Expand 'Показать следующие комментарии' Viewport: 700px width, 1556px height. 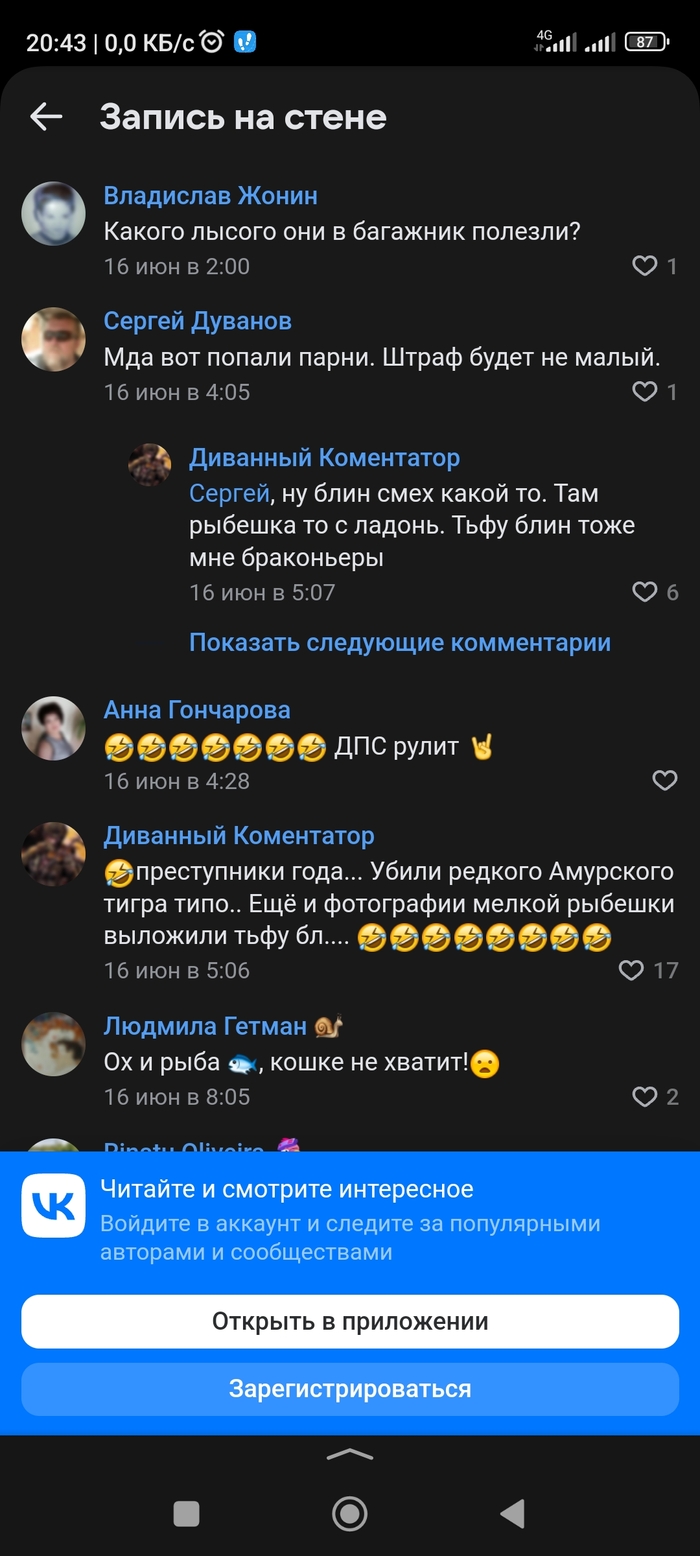click(399, 642)
